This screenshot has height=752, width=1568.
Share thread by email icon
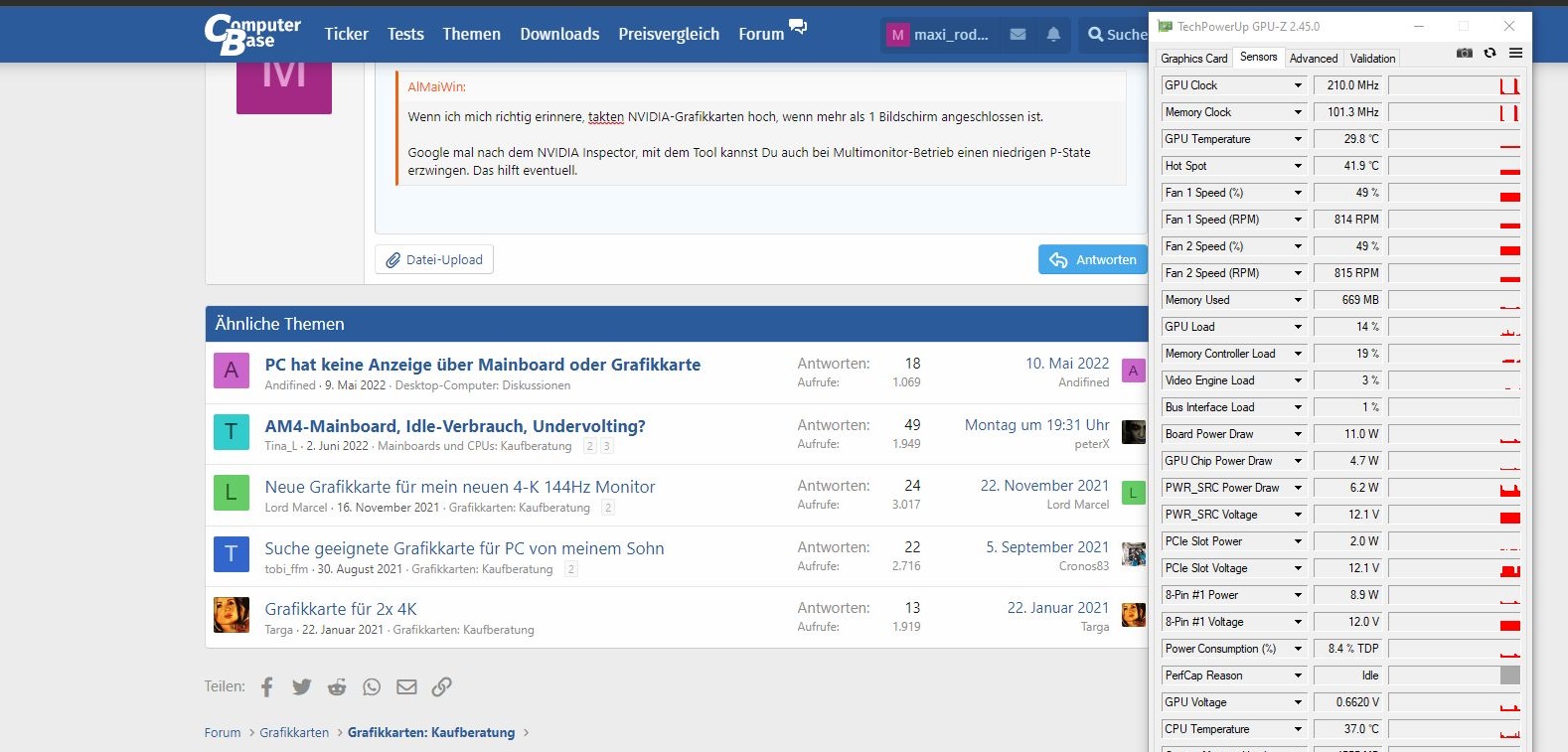[406, 686]
